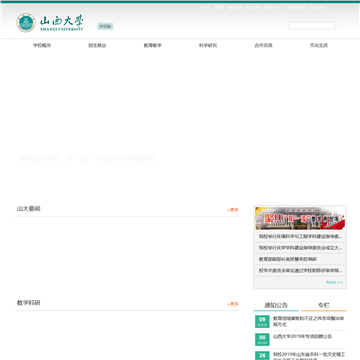
Task: Open the 招生就业 navigation menu
Action: [97, 45]
